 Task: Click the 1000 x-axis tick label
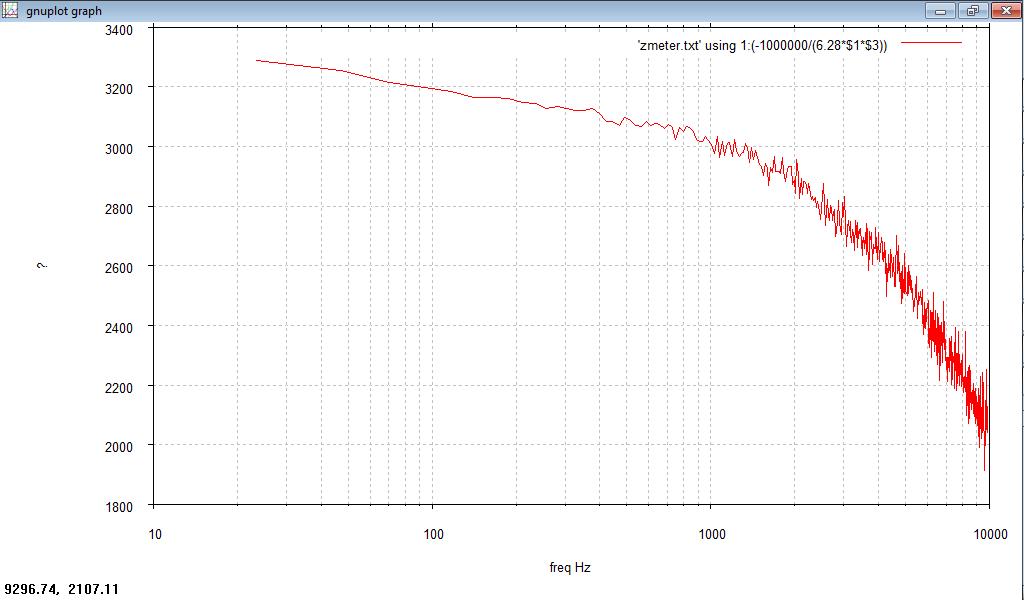tap(712, 535)
